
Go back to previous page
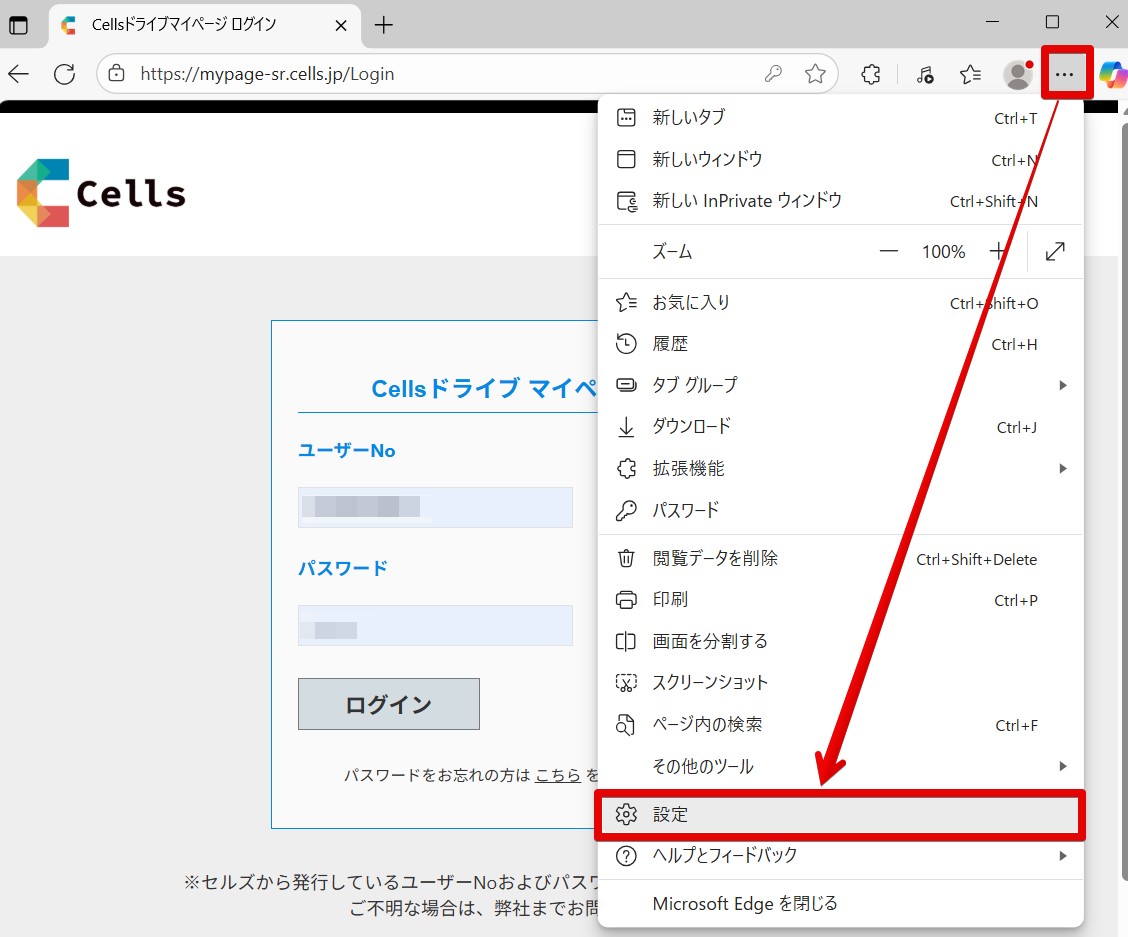click(x=19, y=73)
